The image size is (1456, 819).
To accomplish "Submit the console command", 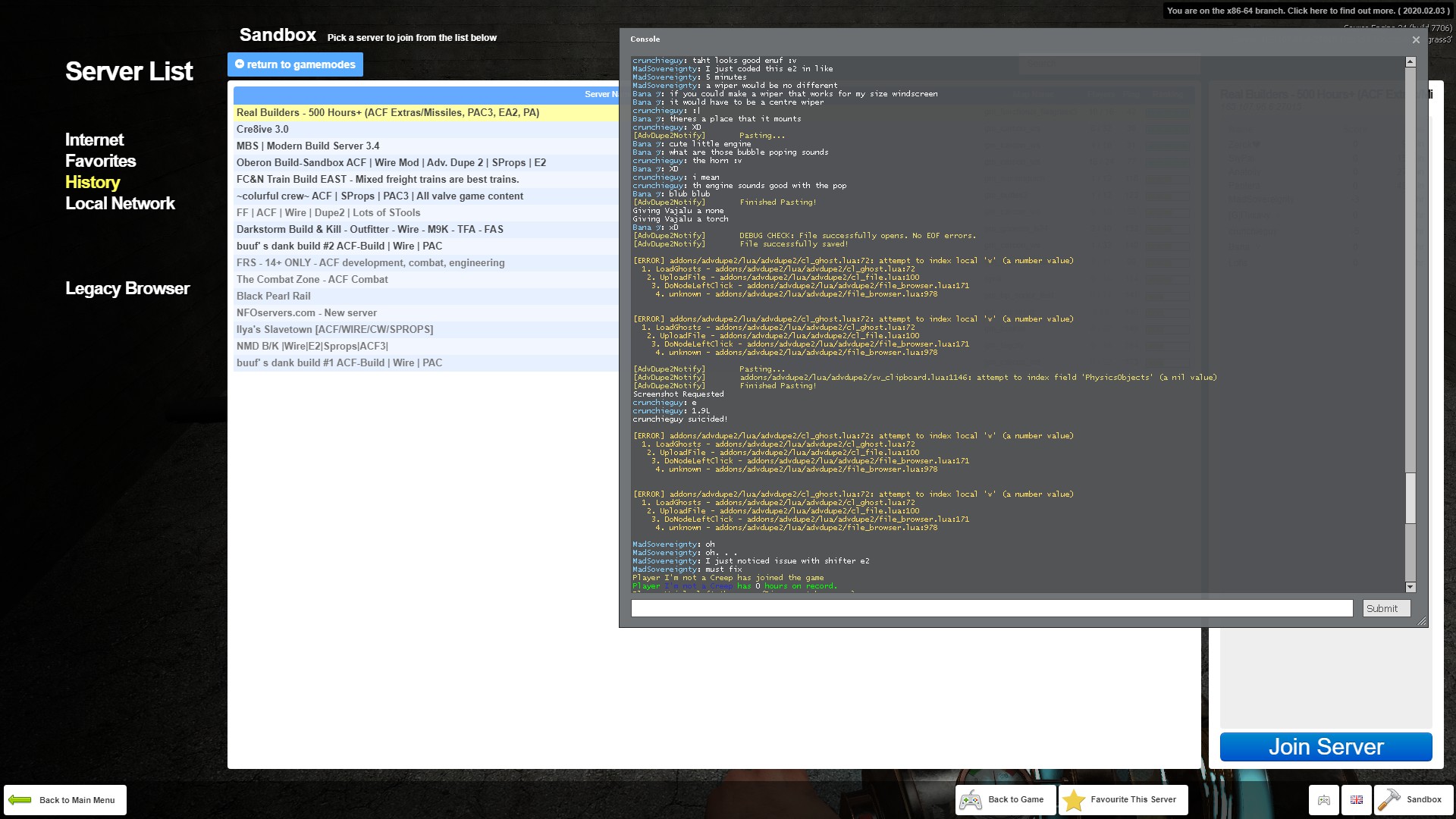I will 1384,608.
